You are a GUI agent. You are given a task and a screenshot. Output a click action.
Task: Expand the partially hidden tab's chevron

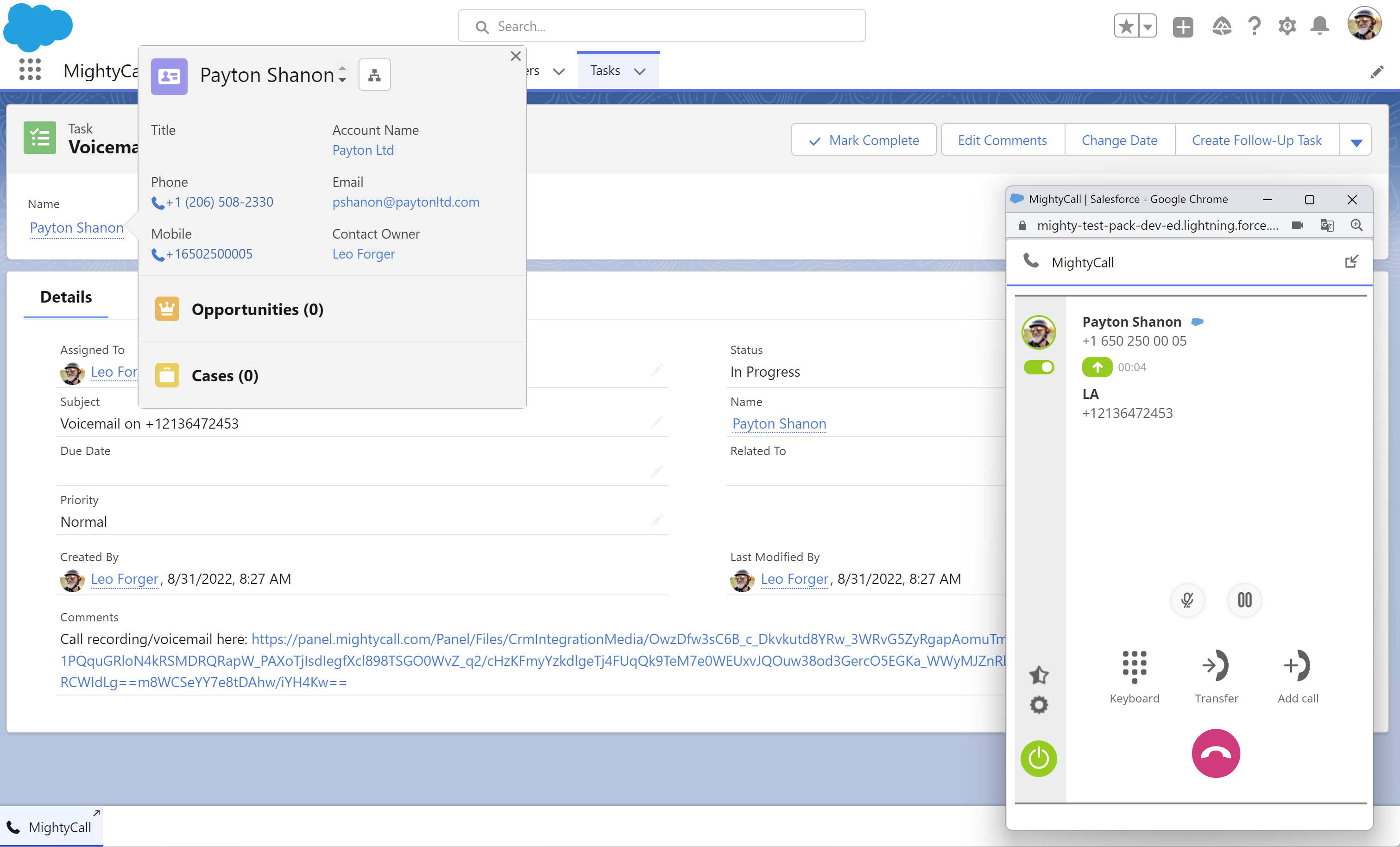point(559,72)
